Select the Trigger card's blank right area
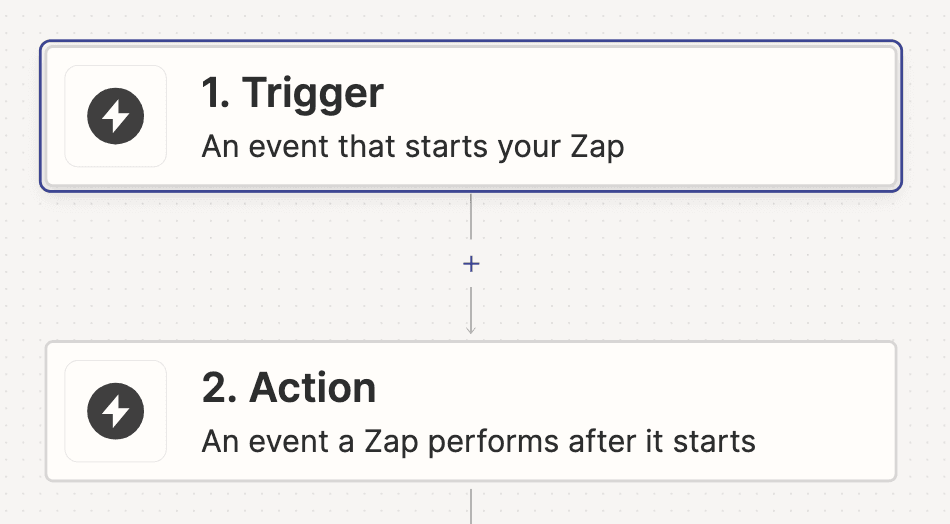The image size is (950, 524). [780, 116]
